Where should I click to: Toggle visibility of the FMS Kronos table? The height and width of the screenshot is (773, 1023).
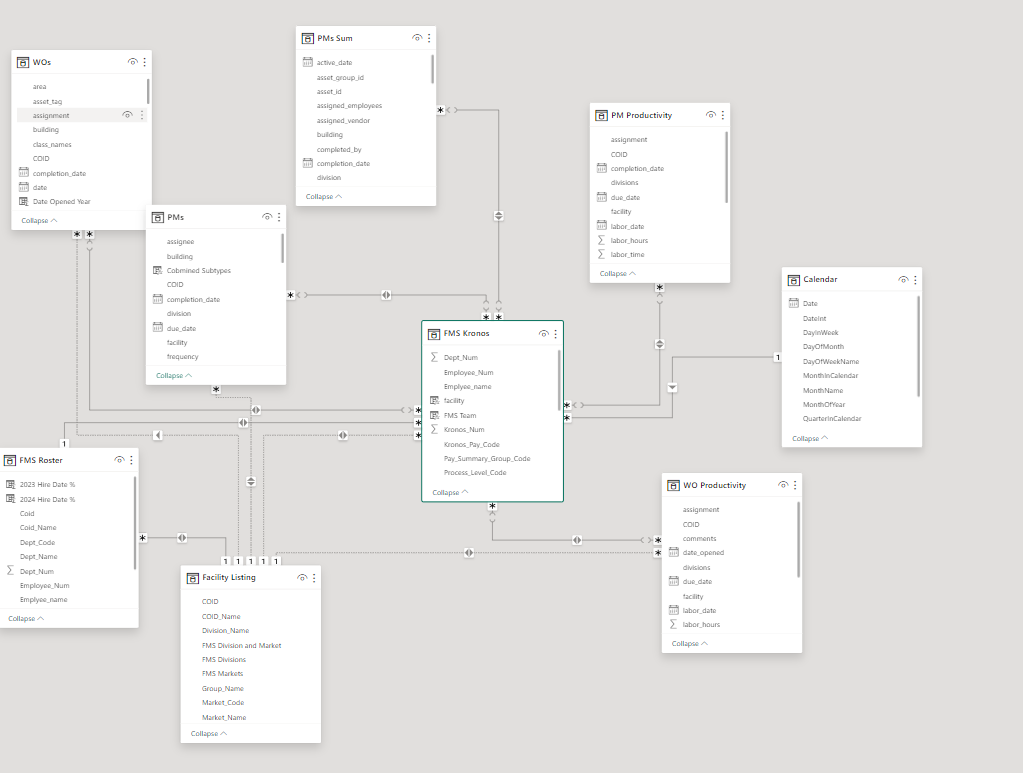tap(543, 333)
